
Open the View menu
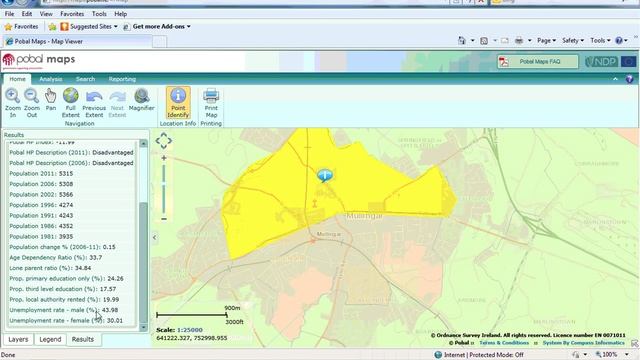pyautogui.click(x=46, y=14)
